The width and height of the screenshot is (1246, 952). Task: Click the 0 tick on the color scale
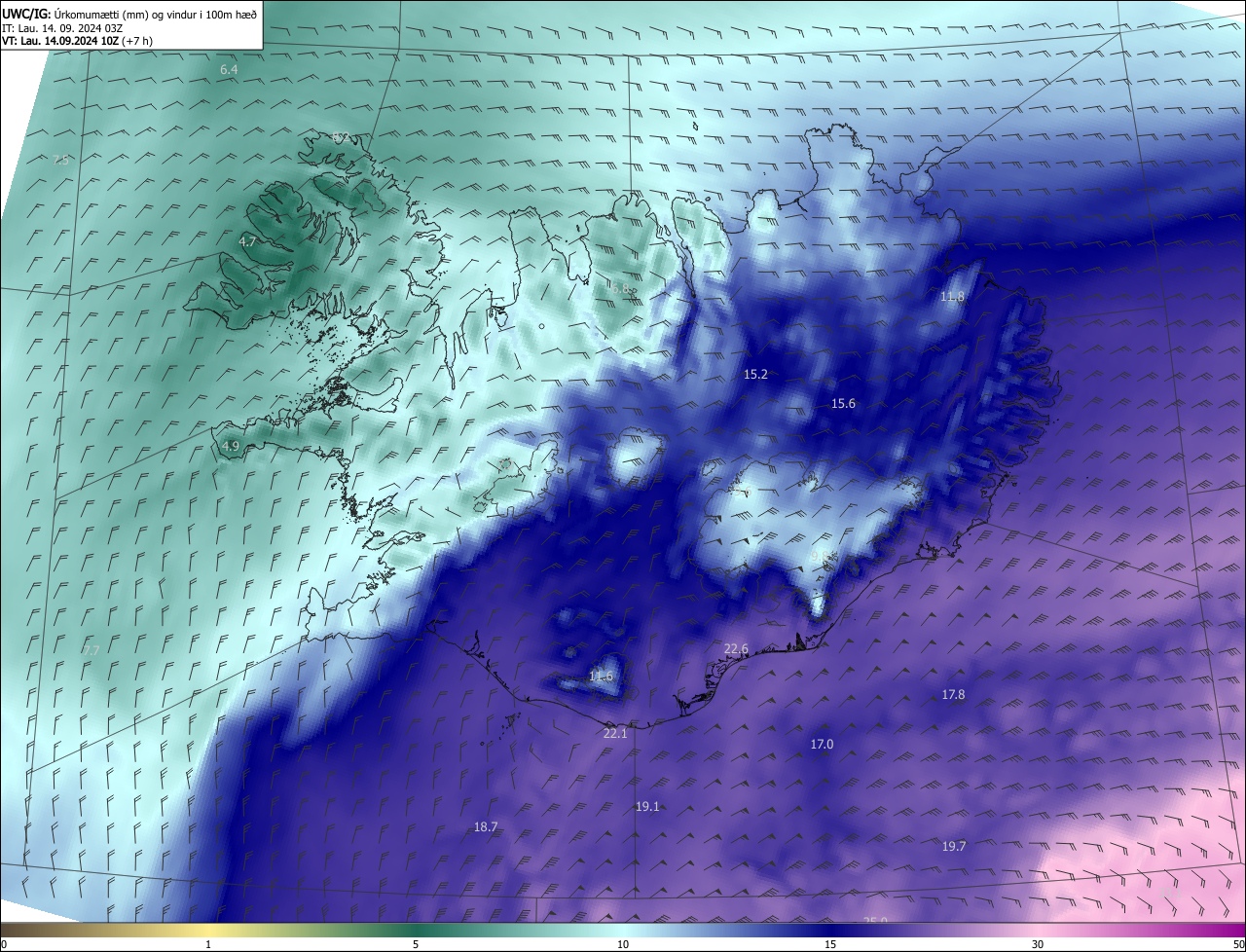[x=4, y=944]
